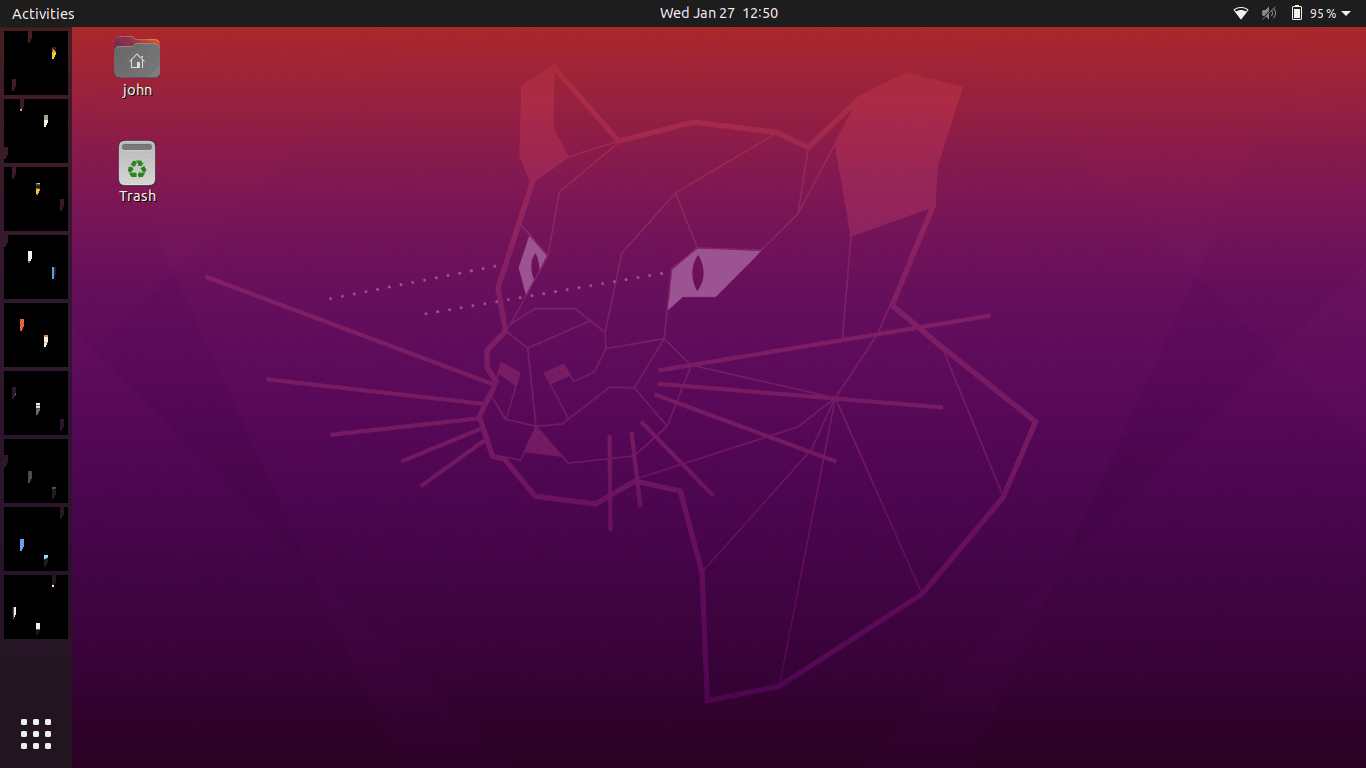Click the Wi-Fi status icon
The height and width of the screenshot is (768, 1366).
(1241, 13)
